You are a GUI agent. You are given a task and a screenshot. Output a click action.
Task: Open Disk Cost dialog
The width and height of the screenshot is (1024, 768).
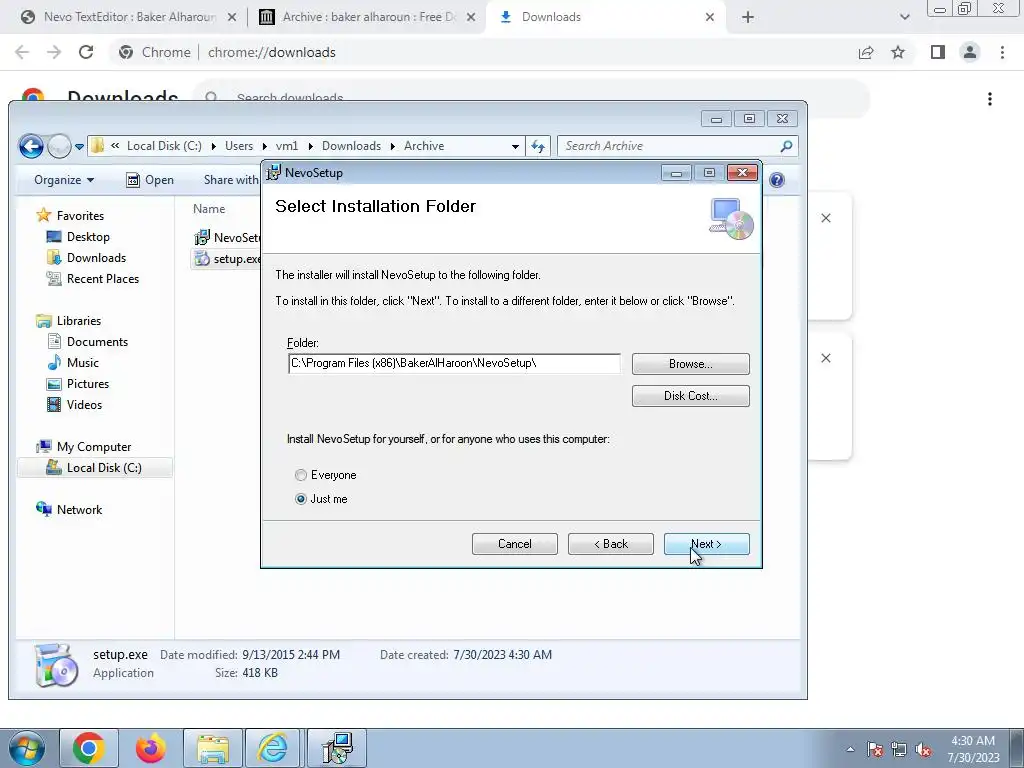click(x=690, y=396)
